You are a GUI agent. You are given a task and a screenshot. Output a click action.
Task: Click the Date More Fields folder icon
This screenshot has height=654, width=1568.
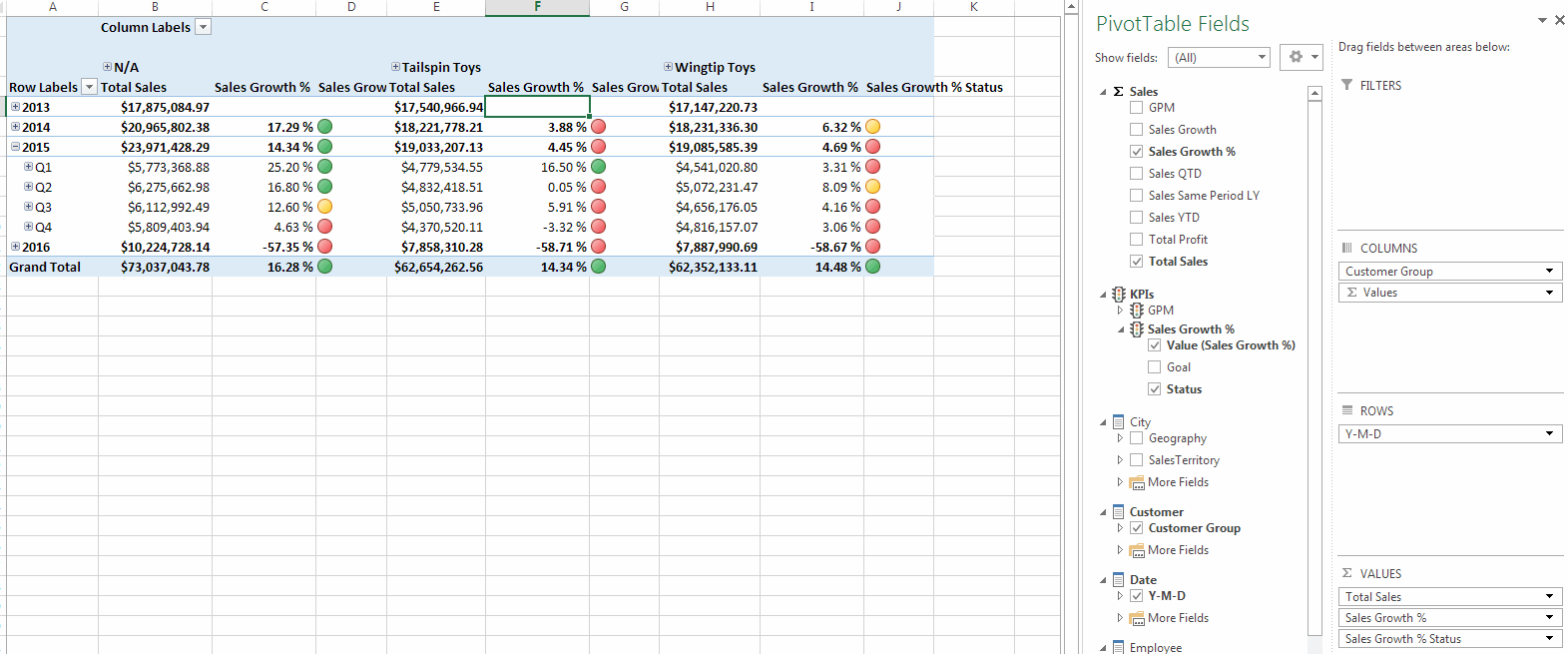pyautogui.click(x=1137, y=618)
